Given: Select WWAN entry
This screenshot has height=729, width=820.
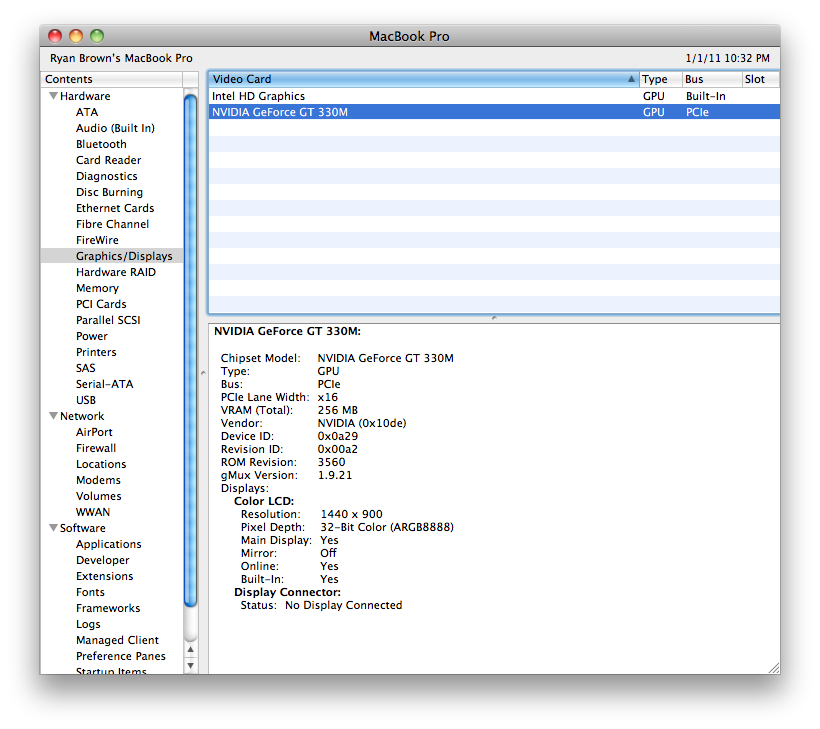Looking at the screenshot, I should (x=93, y=512).
